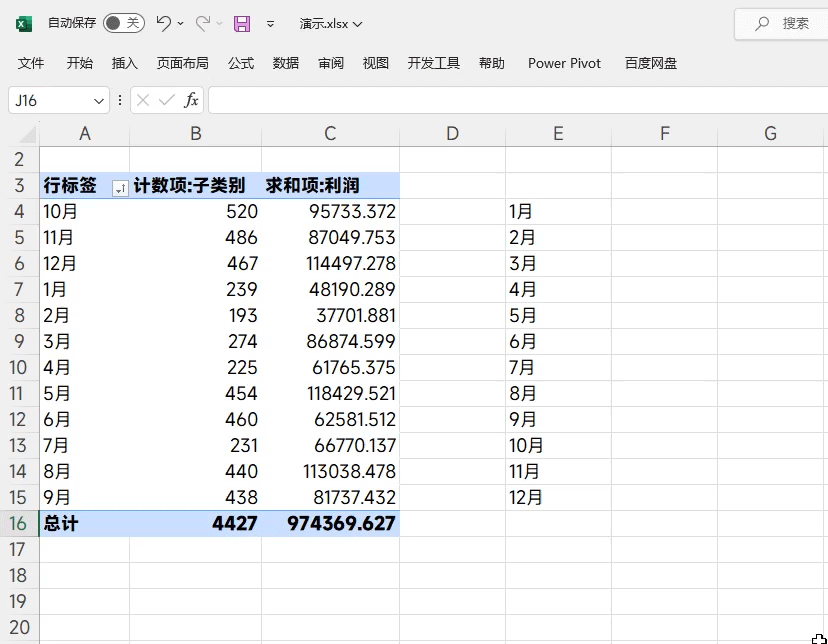This screenshot has height=644, width=828.
Task: Select the 总计 grand total cell
Action: pyautogui.click(x=84, y=523)
